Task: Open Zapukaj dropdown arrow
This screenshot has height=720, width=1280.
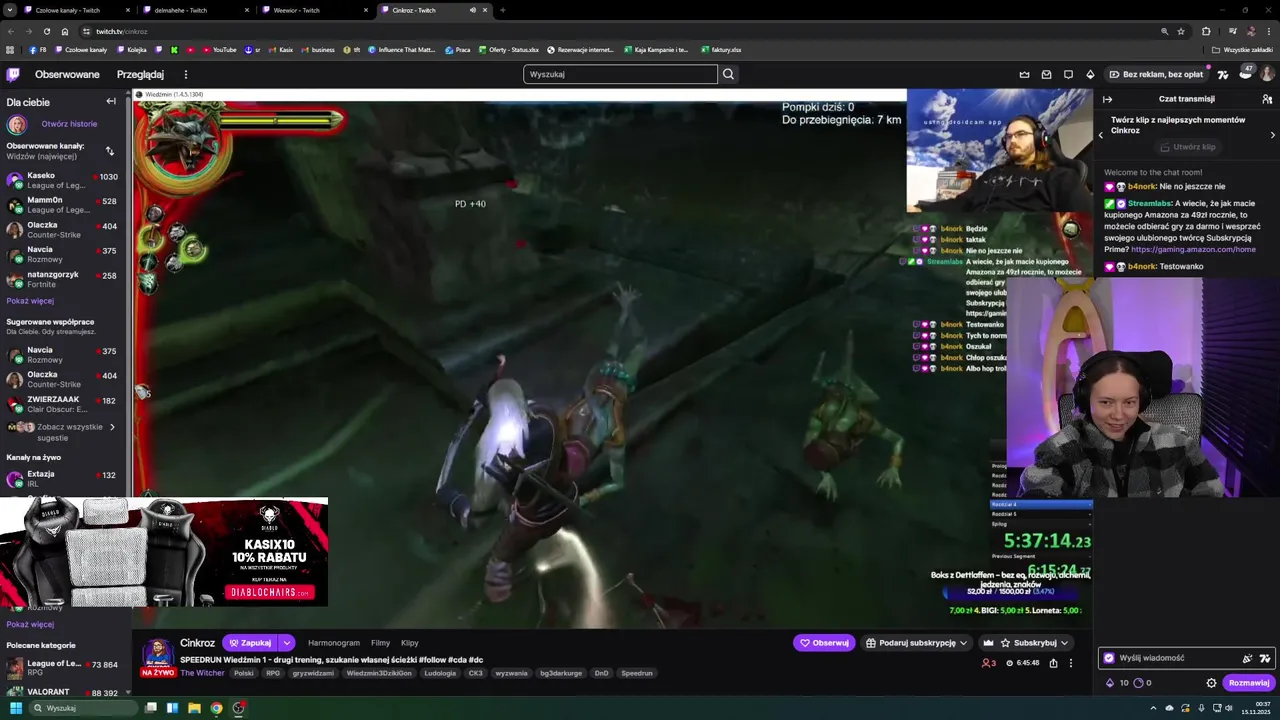Action: pos(287,643)
